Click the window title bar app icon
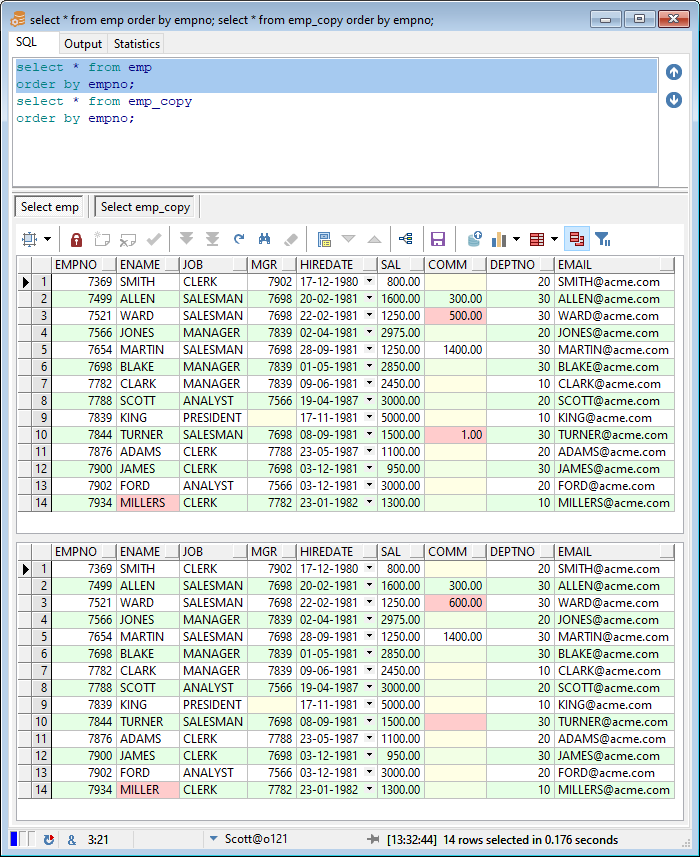The image size is (700, 857). (17, 19)
